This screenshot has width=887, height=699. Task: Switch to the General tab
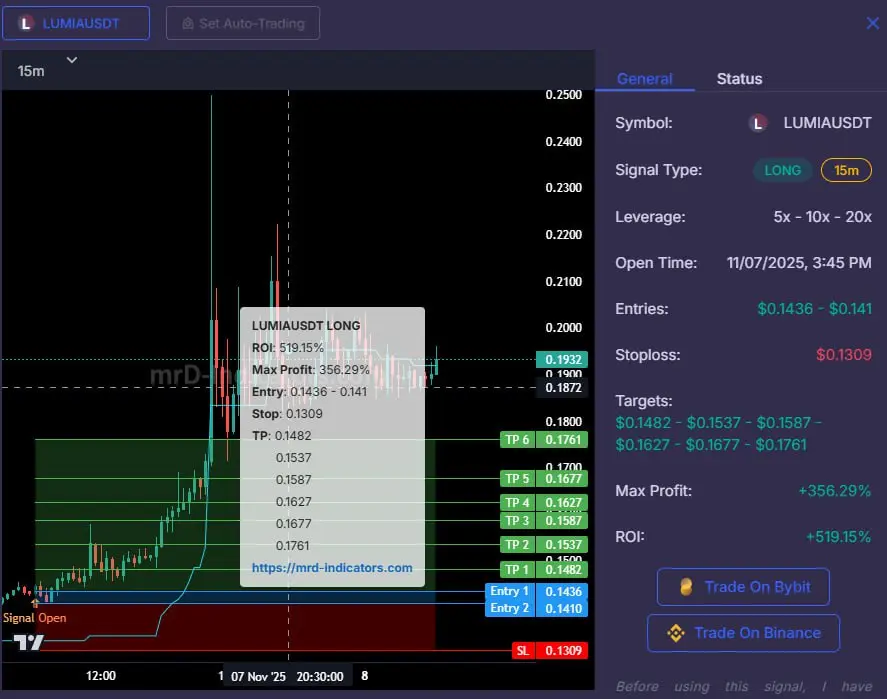[644, 79]
